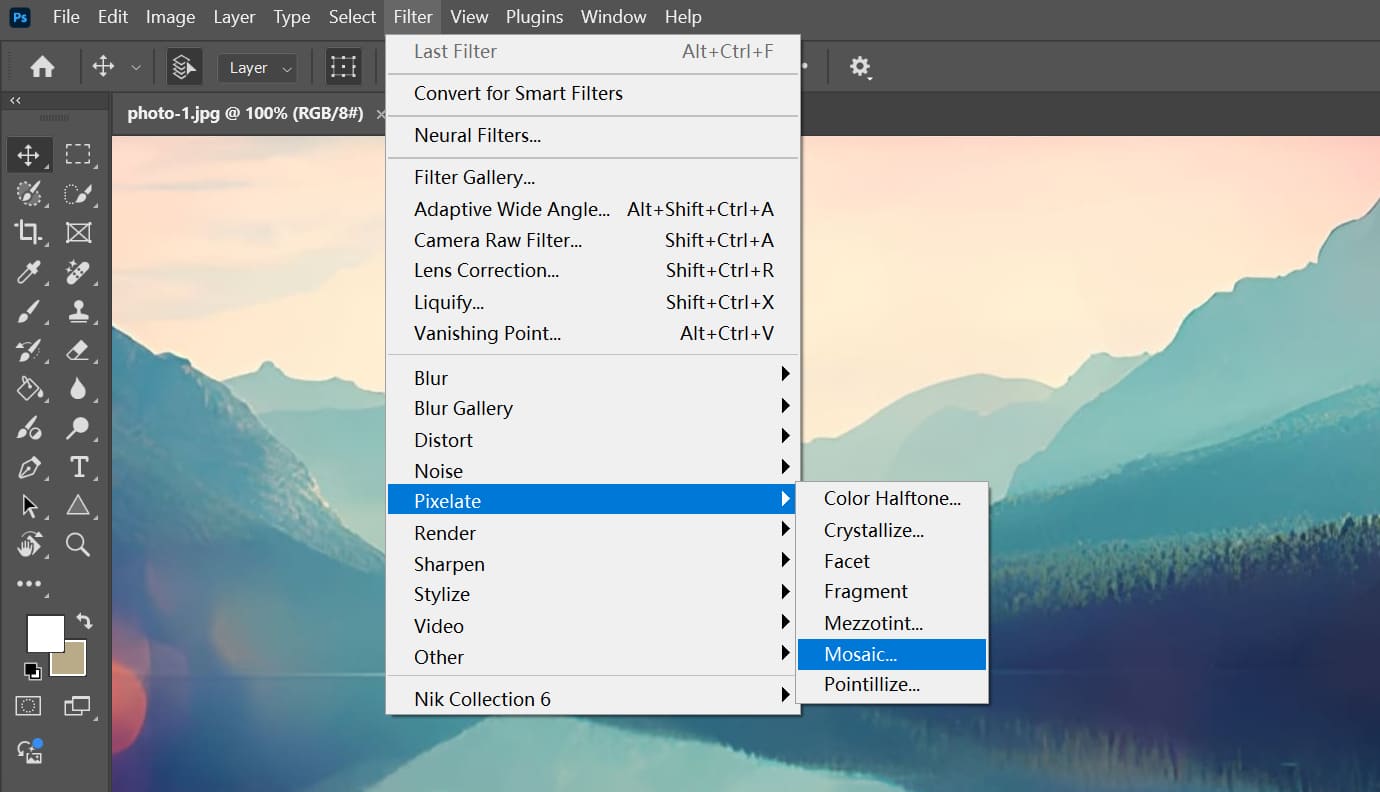Image resolution: width=1380 pixels, height=792 pixels.
Task: Toggle Quick Mask mode
Action: coord(27,706)
